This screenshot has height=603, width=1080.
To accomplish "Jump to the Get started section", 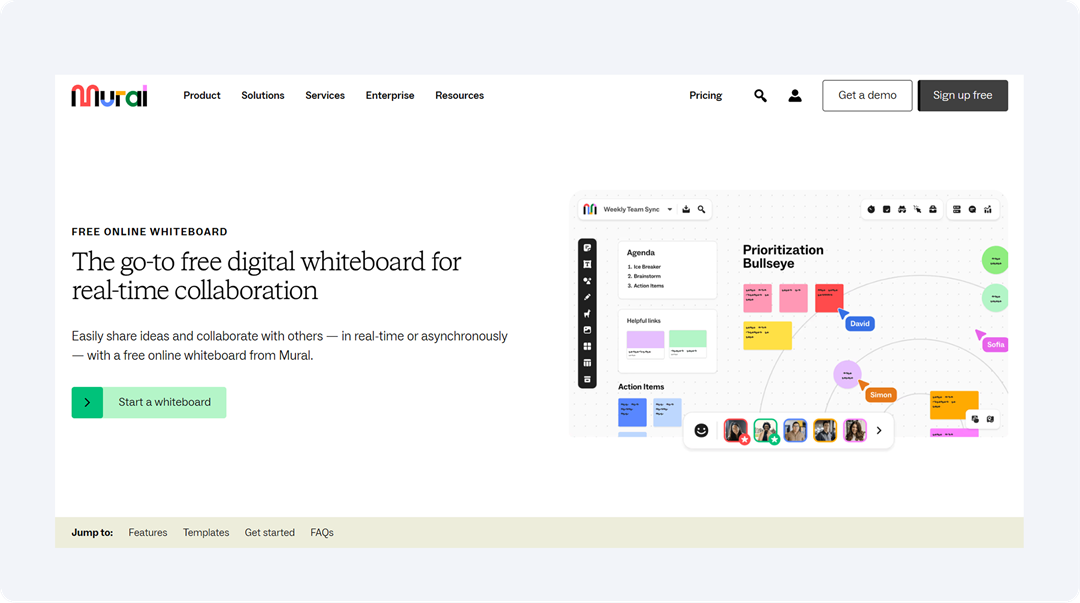I will click(x=269, y=533).
